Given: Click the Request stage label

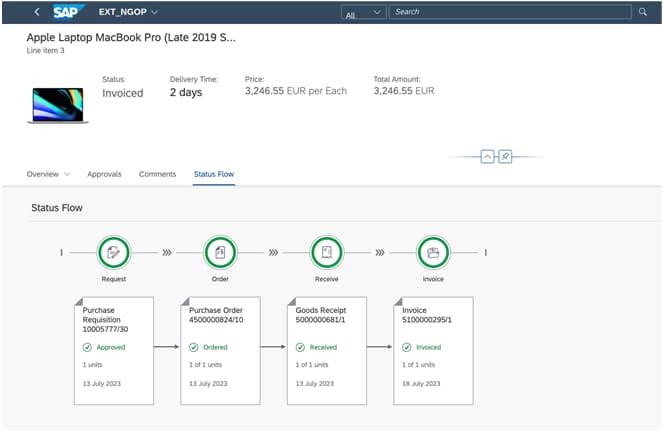Looking at the screenshot, I should pyautogui.click(x=114, y=279).
